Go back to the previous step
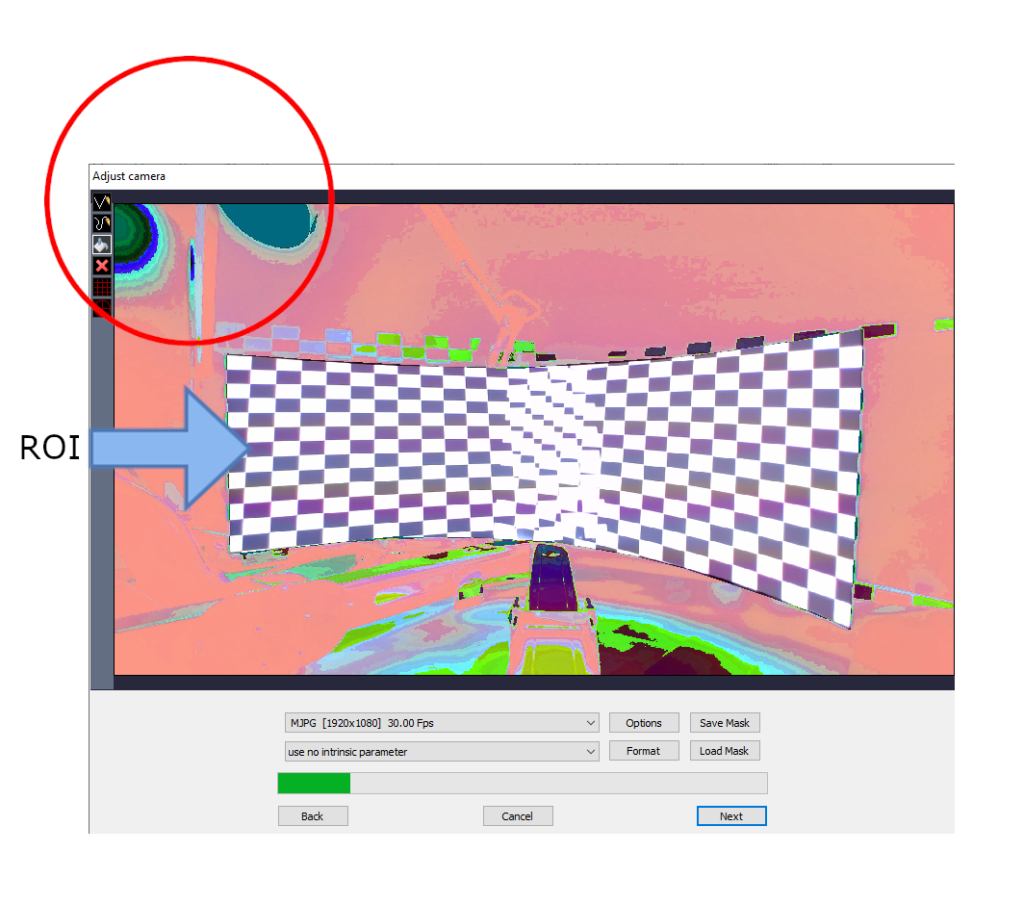 coord(312,815)
